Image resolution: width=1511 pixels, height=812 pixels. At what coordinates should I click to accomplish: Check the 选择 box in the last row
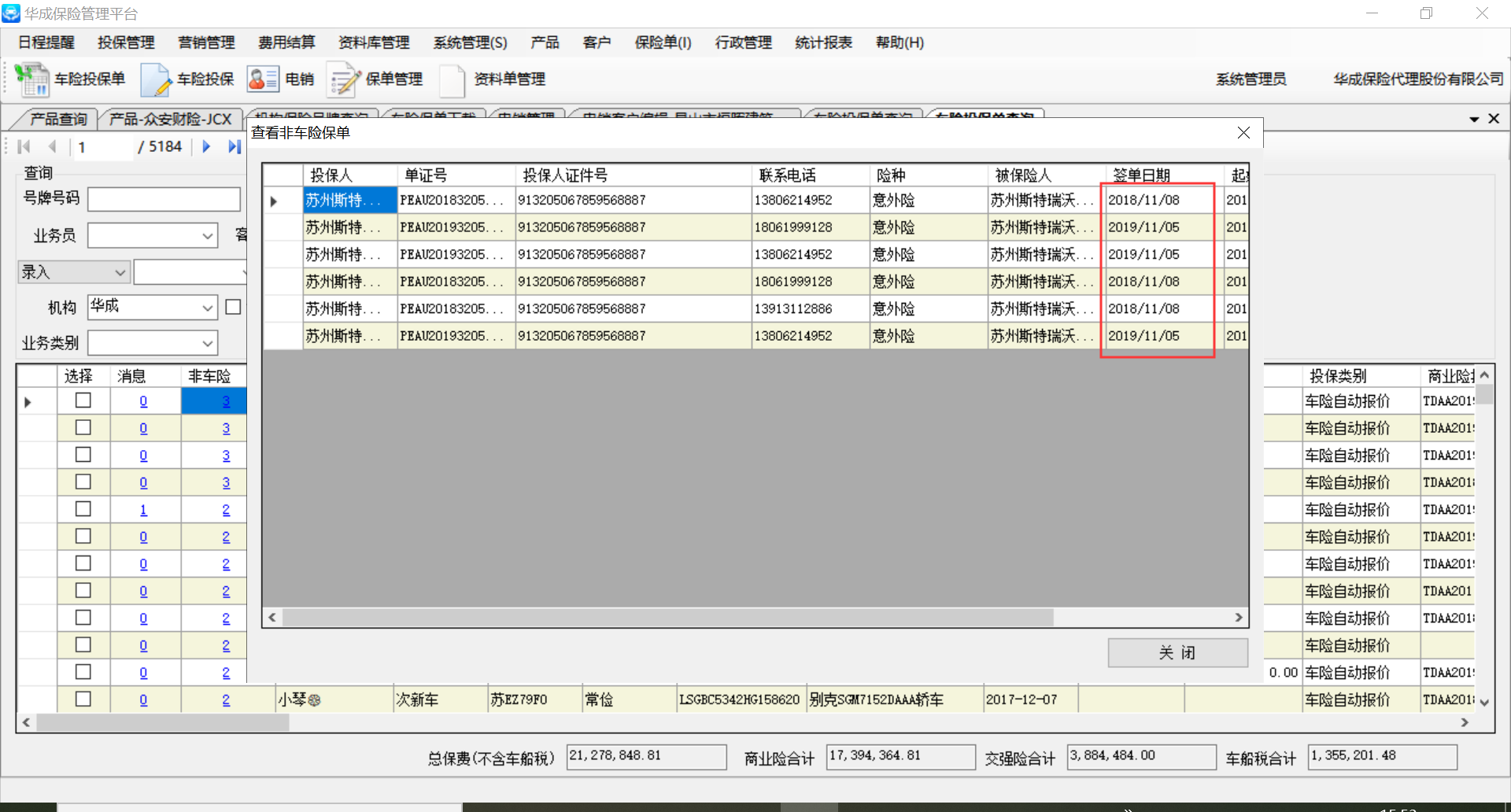coord(83,699)
